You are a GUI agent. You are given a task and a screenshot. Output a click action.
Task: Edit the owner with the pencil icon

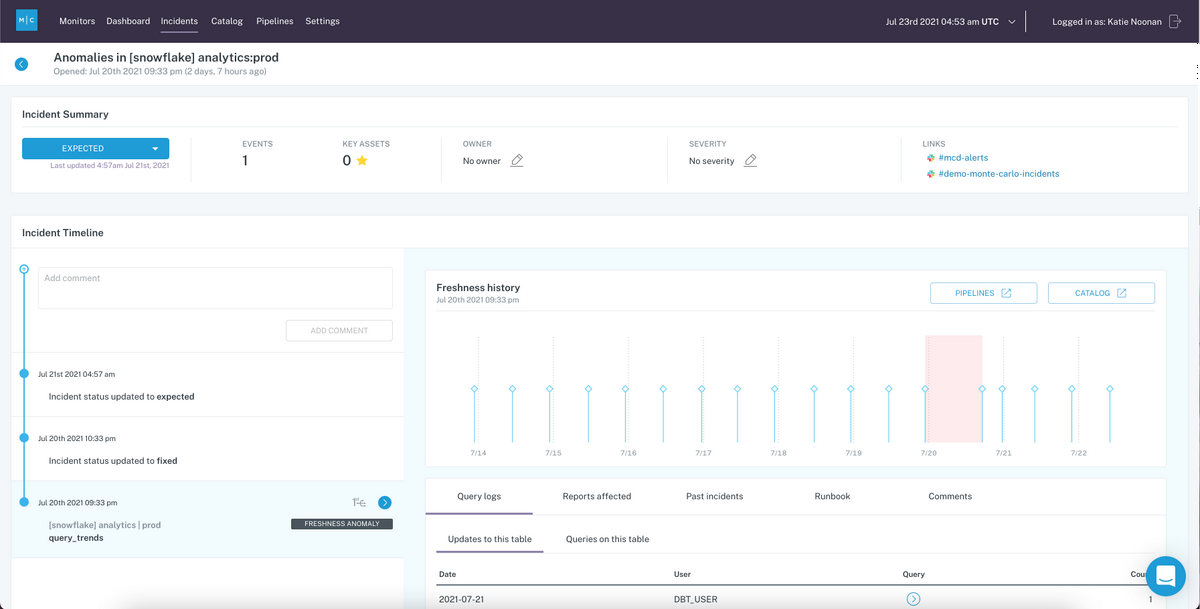[x=517, y=160]
